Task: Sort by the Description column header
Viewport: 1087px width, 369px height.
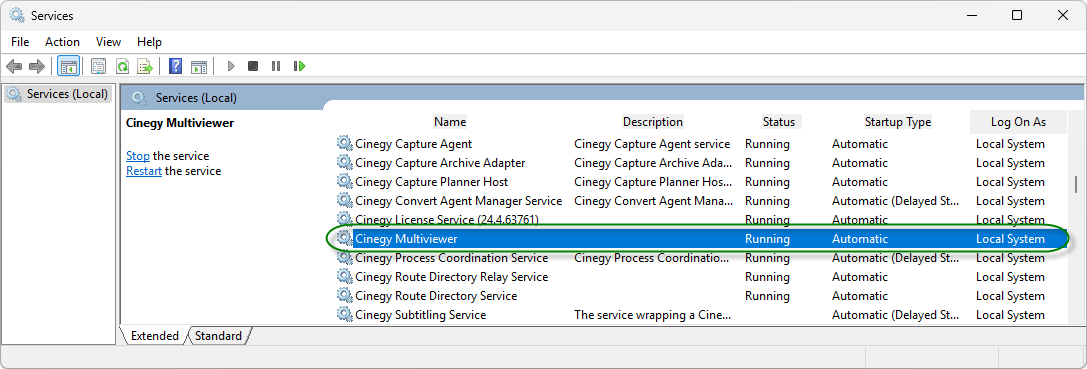Action: (652, 121)
